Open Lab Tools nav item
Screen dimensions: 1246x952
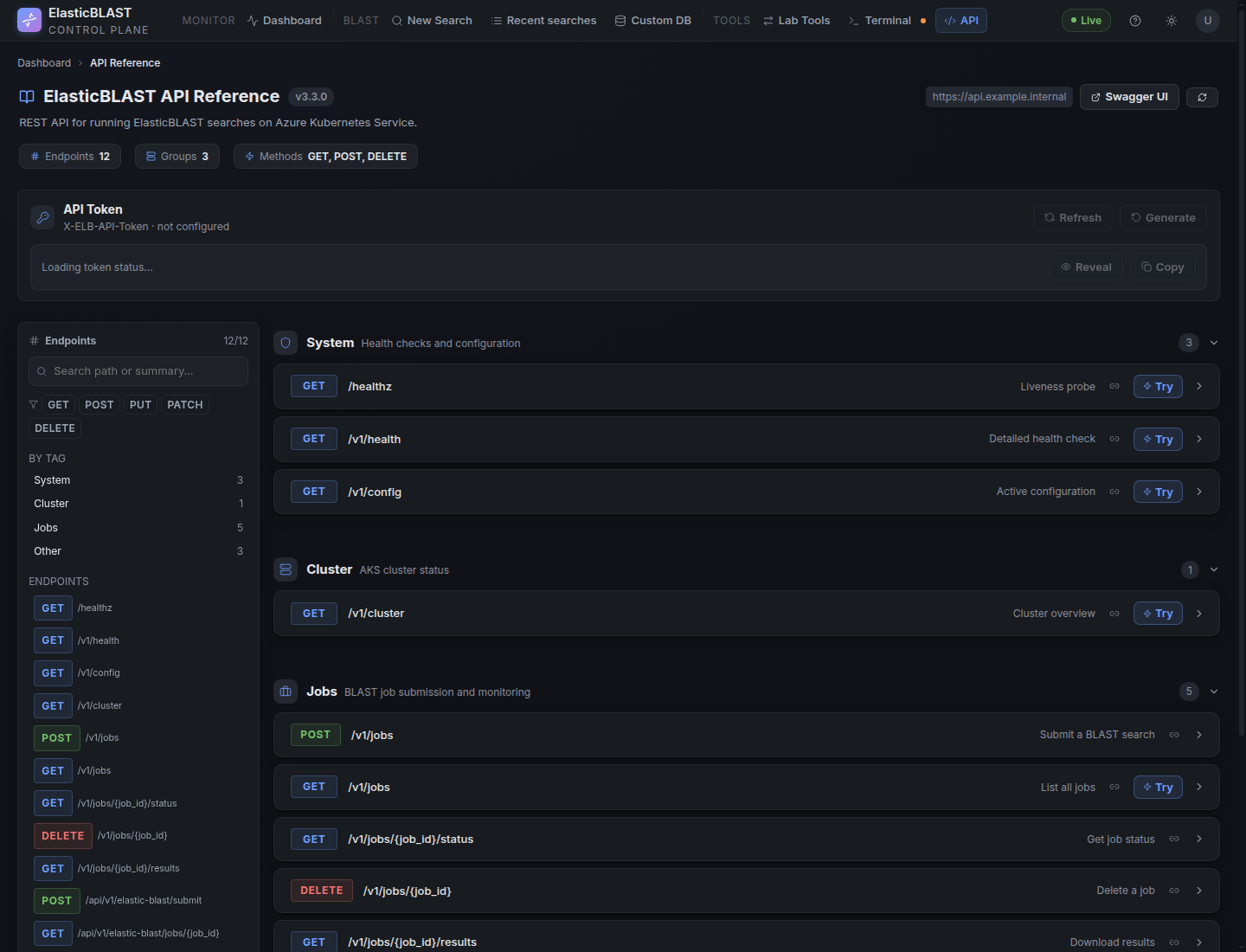point(796,21)
